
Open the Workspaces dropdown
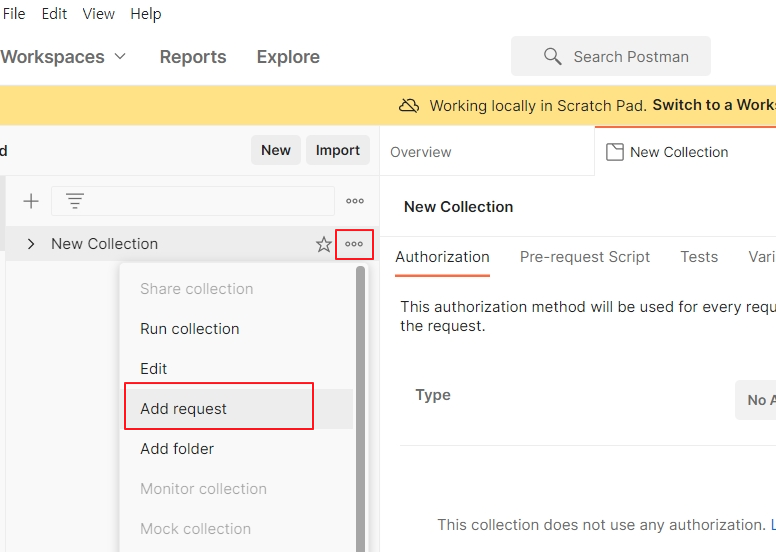point(63,57)
